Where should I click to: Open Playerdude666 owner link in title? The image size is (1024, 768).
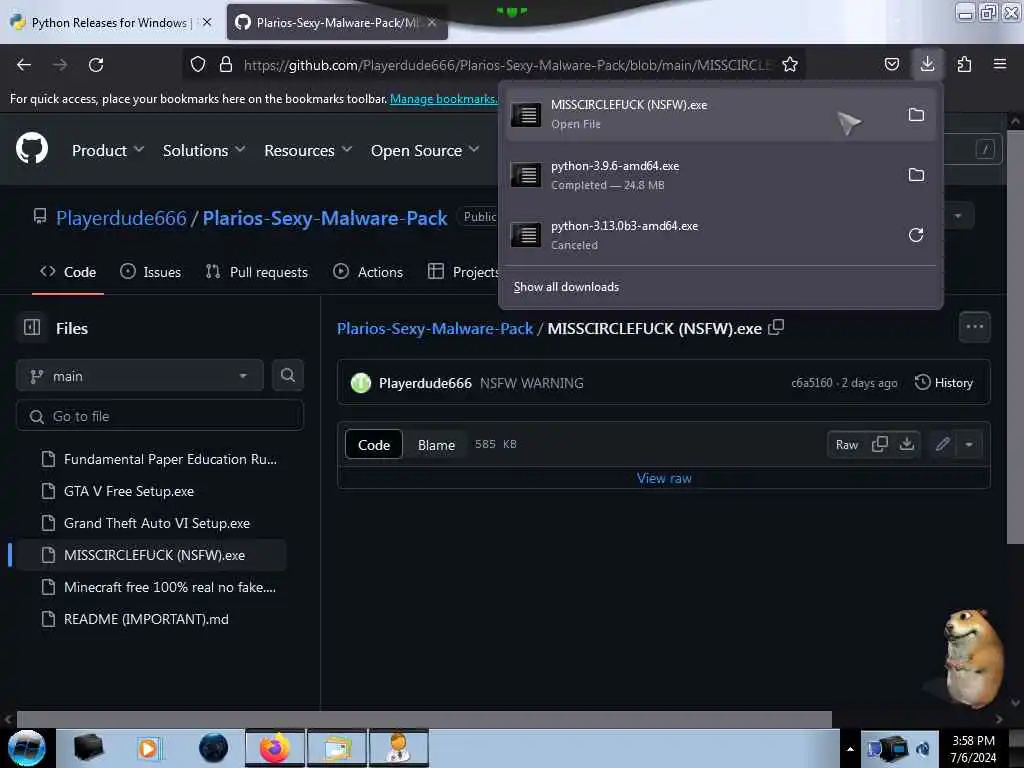click(x=121, y=217)
